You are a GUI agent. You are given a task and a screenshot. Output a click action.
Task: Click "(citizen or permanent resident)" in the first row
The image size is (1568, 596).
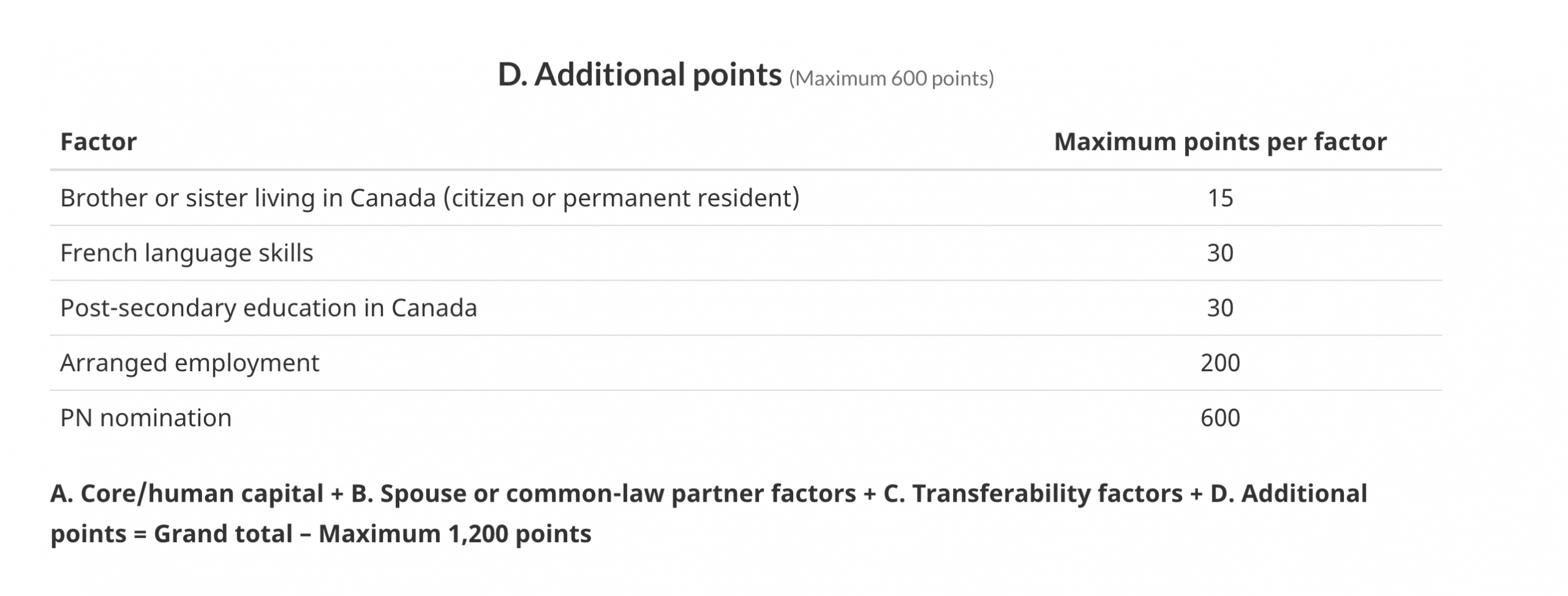[x=621, y=198]
